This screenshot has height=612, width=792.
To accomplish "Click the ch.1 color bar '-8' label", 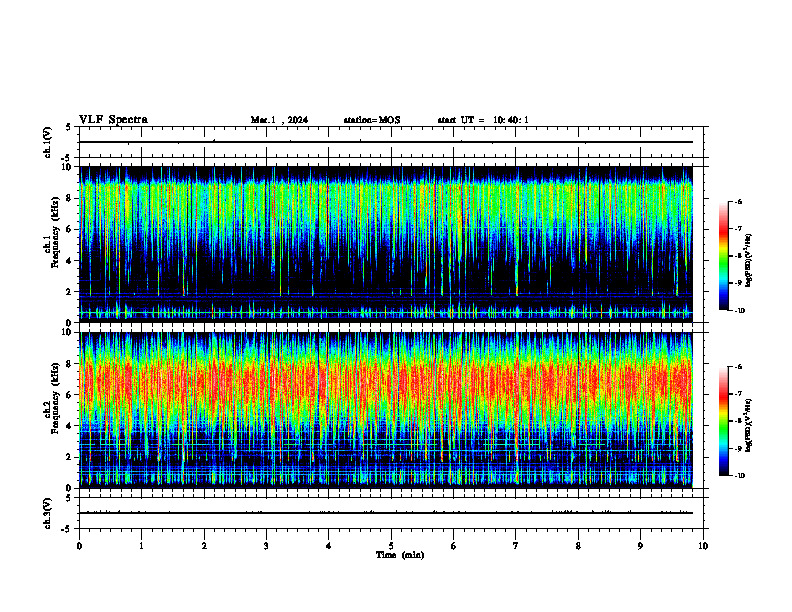I will (x=738, y=256).
